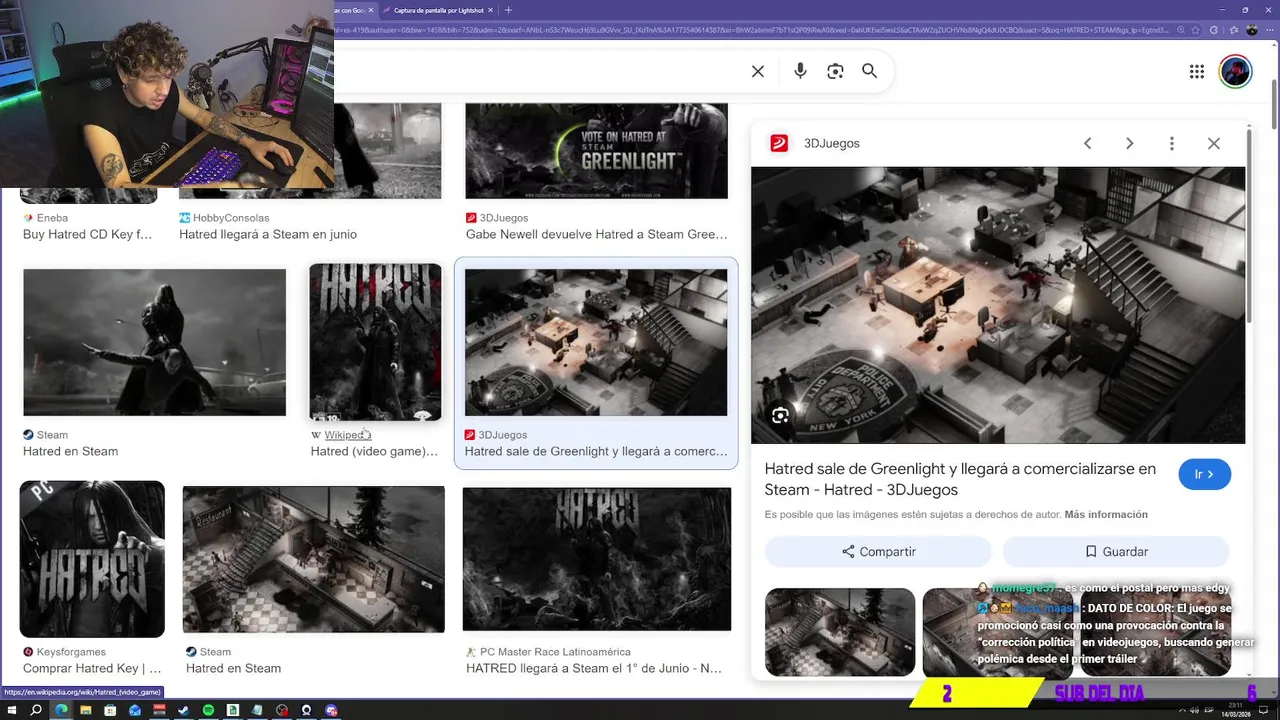Open the PC Master Race Latinoamérica thumbnail

point(597,559)
